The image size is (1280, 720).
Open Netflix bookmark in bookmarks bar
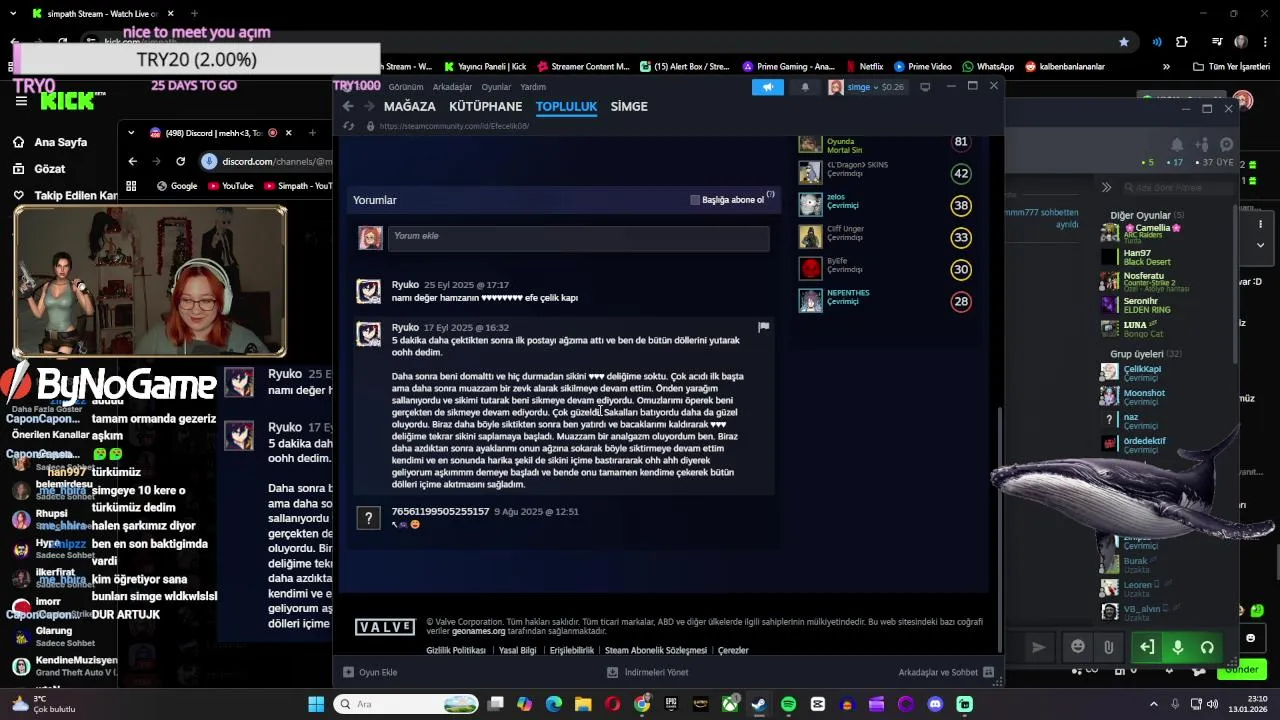point(863,67)
